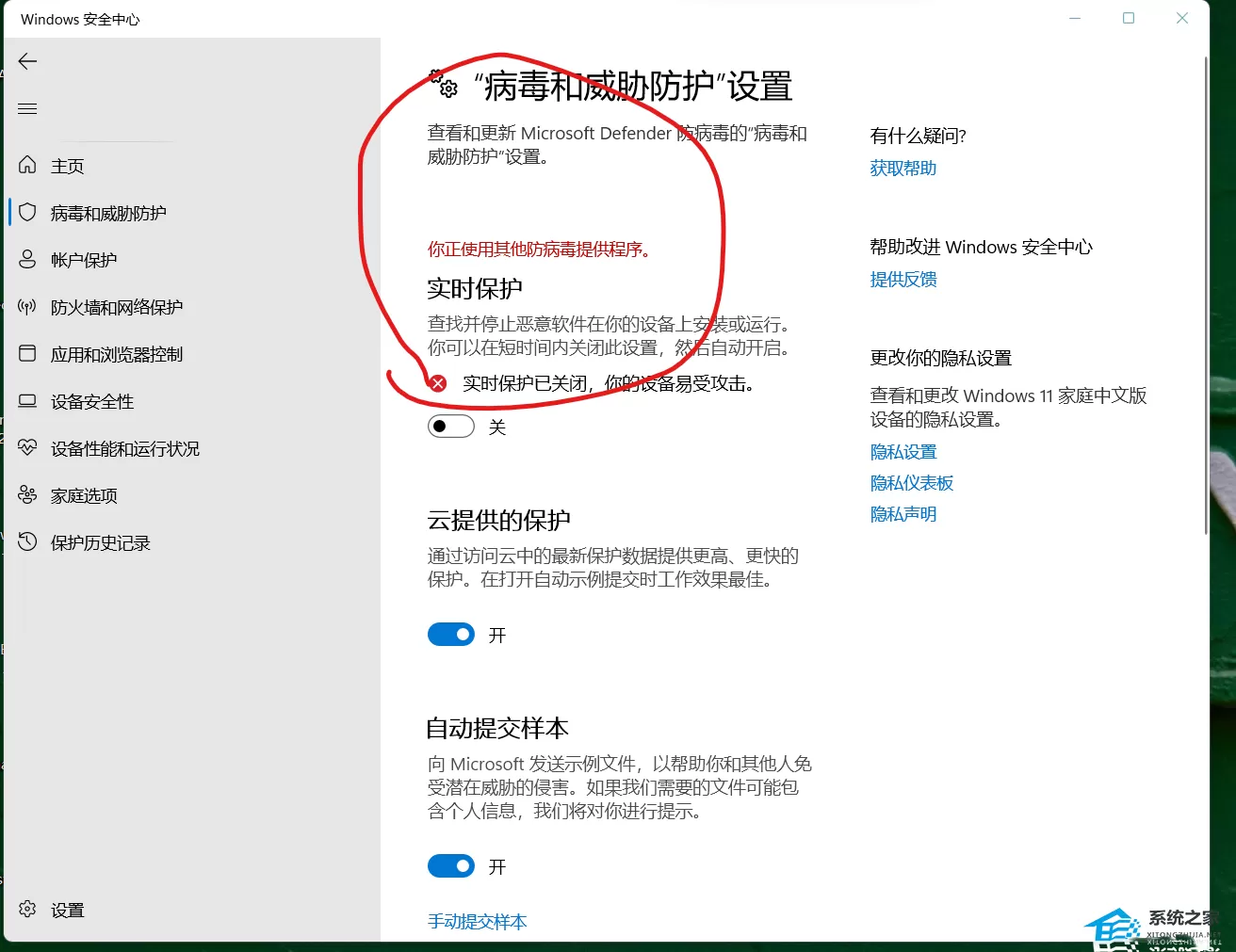Click the red text 你正使用其他防病毒提供程序
Image resolution: width=1236 pixels, height=952 pixels.
pyautogui.click(x=539, y=250)
